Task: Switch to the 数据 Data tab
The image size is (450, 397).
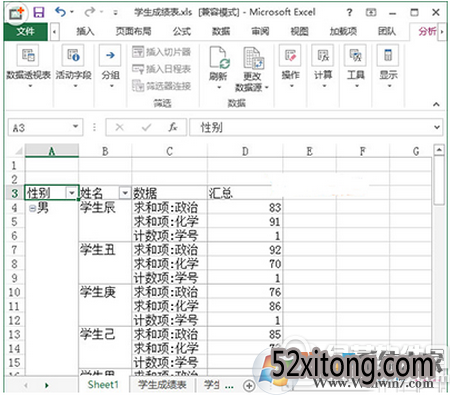Action: click(x=221, y=32)
